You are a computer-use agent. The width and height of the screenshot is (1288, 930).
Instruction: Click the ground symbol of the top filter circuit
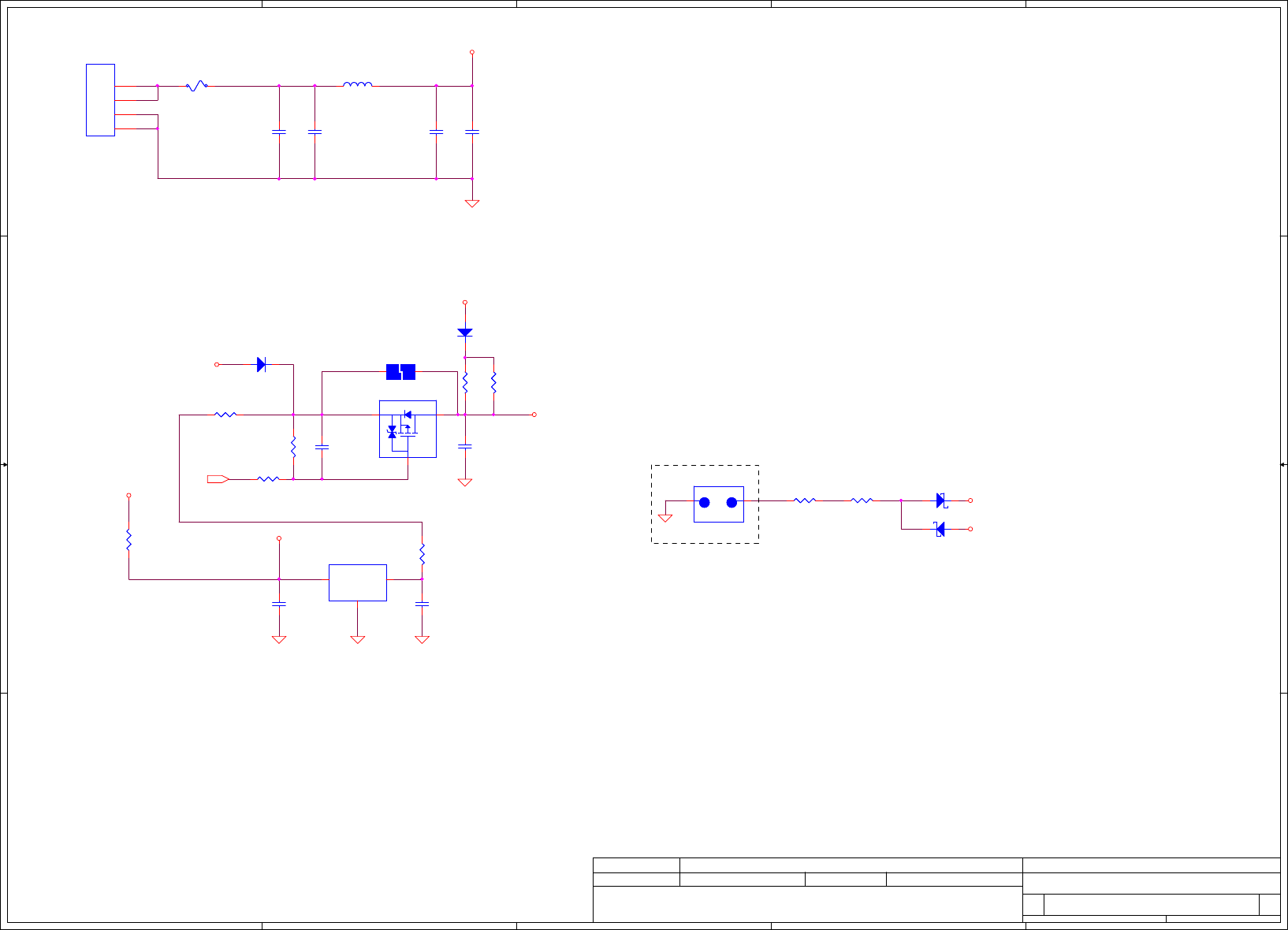(472, 203)
